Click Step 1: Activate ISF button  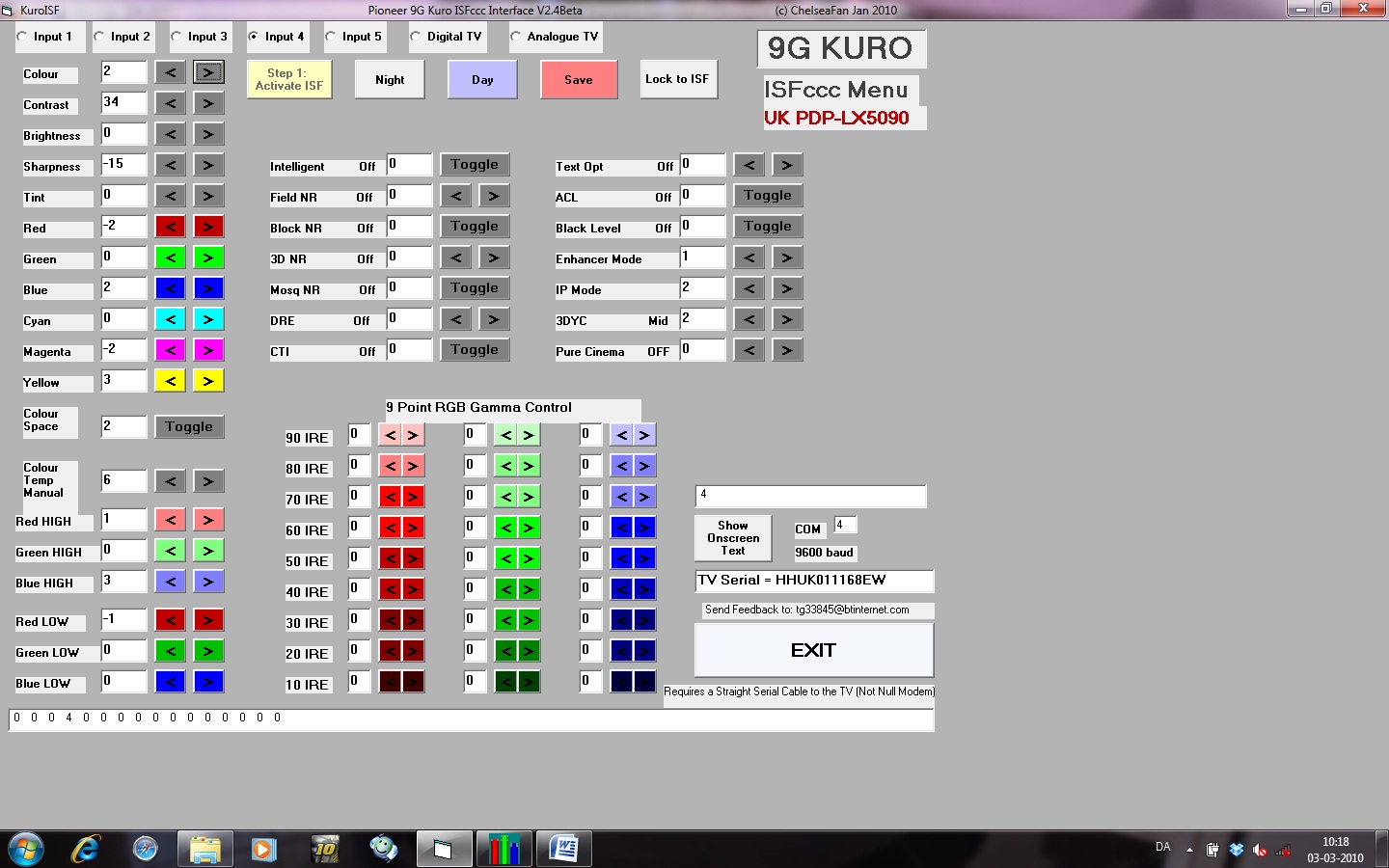(x=289, y=79)
